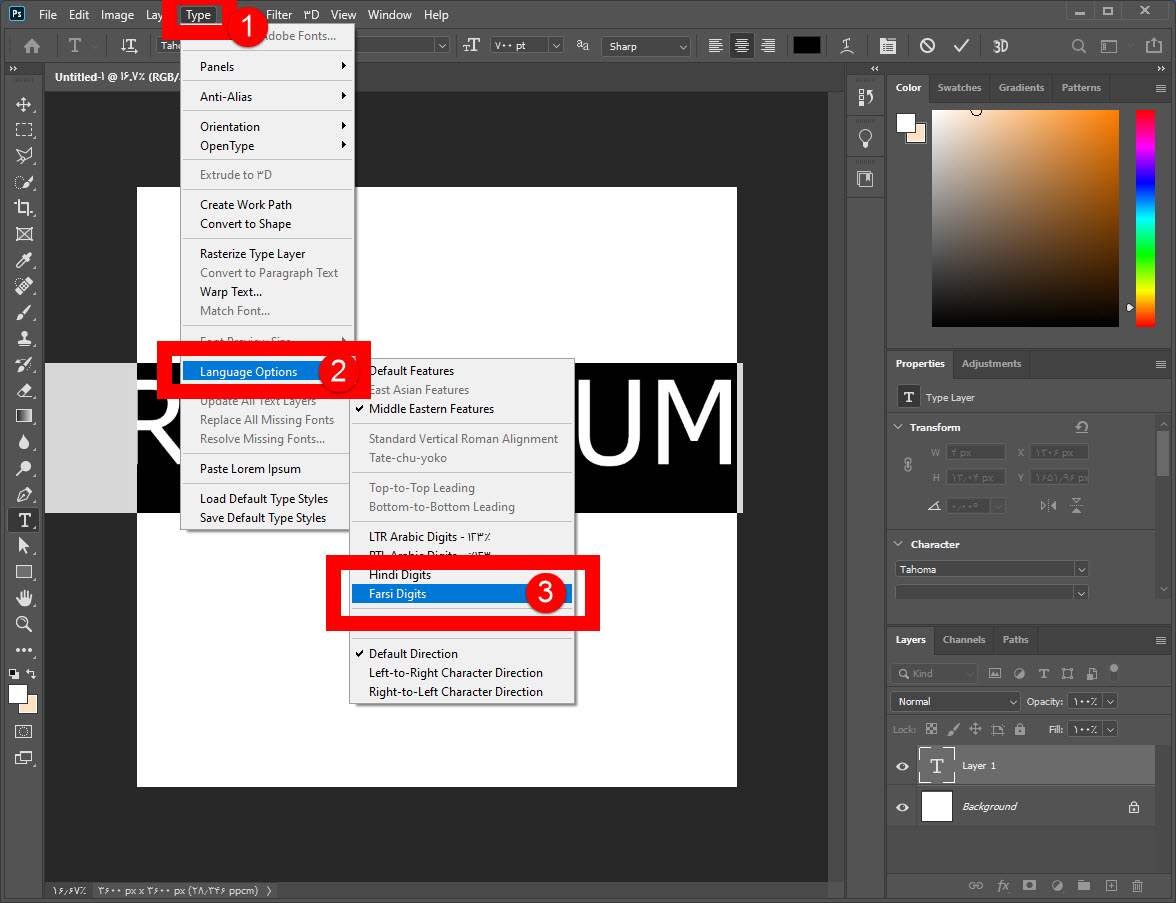Commit text edits with checkmark icon
Screen dimensions: 1176x903
961,46
